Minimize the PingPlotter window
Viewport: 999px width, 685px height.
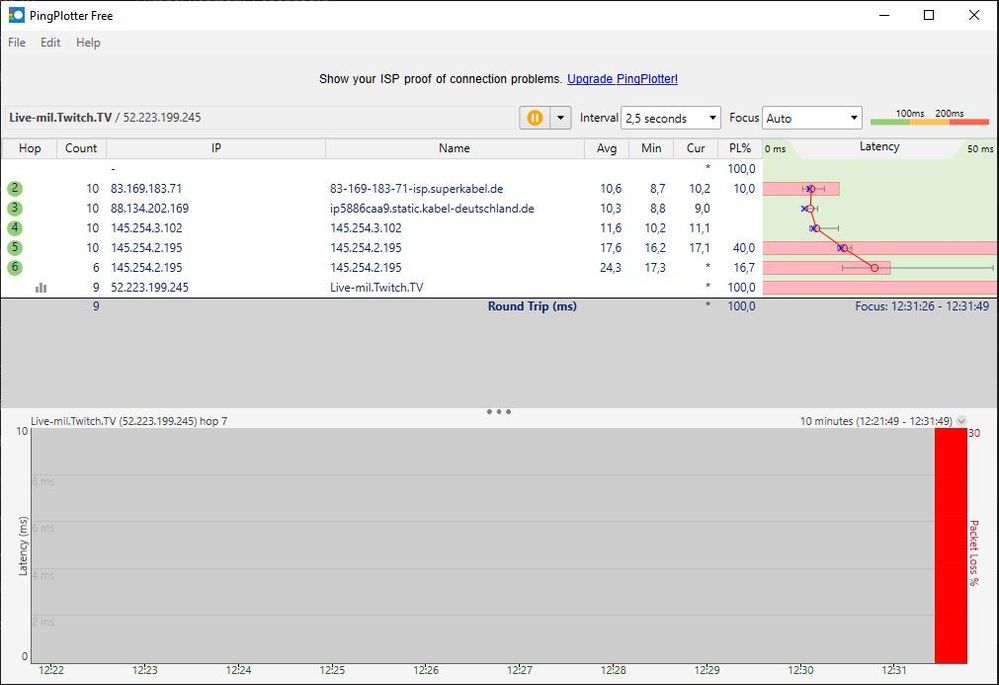(884, 15)
